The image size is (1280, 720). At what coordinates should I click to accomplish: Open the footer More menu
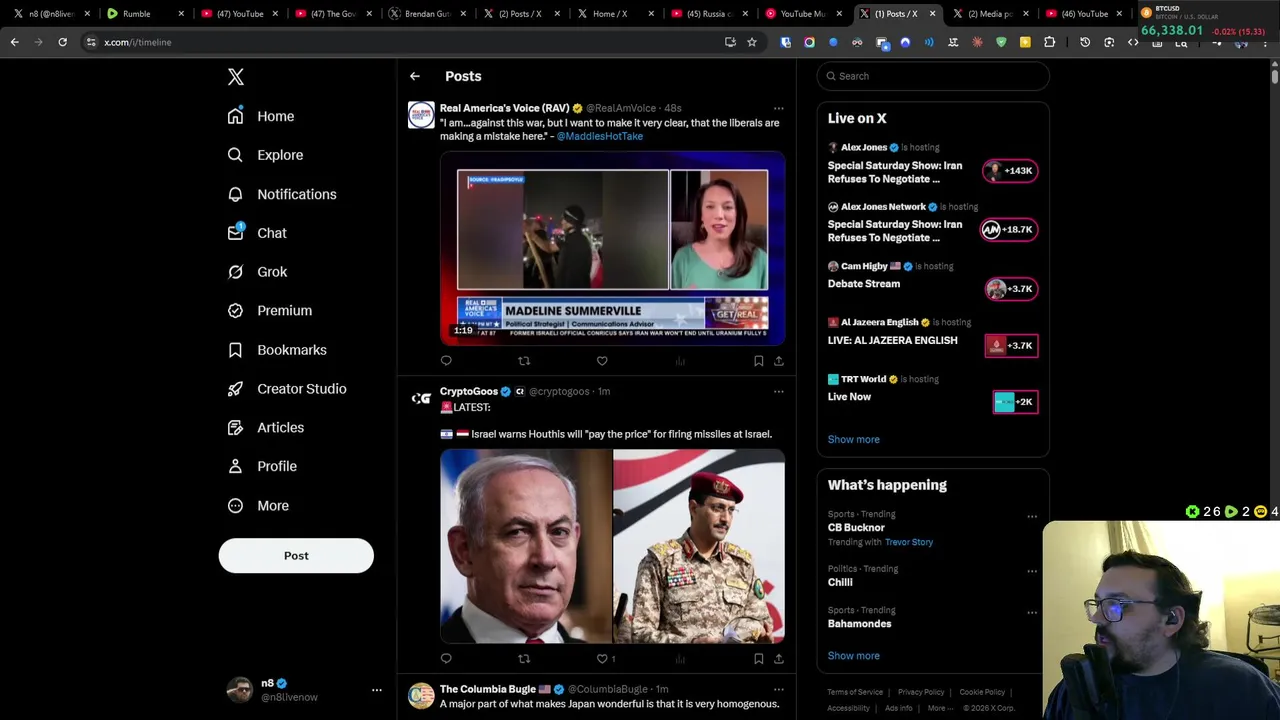pyautogui.click(x=939, y=708)
